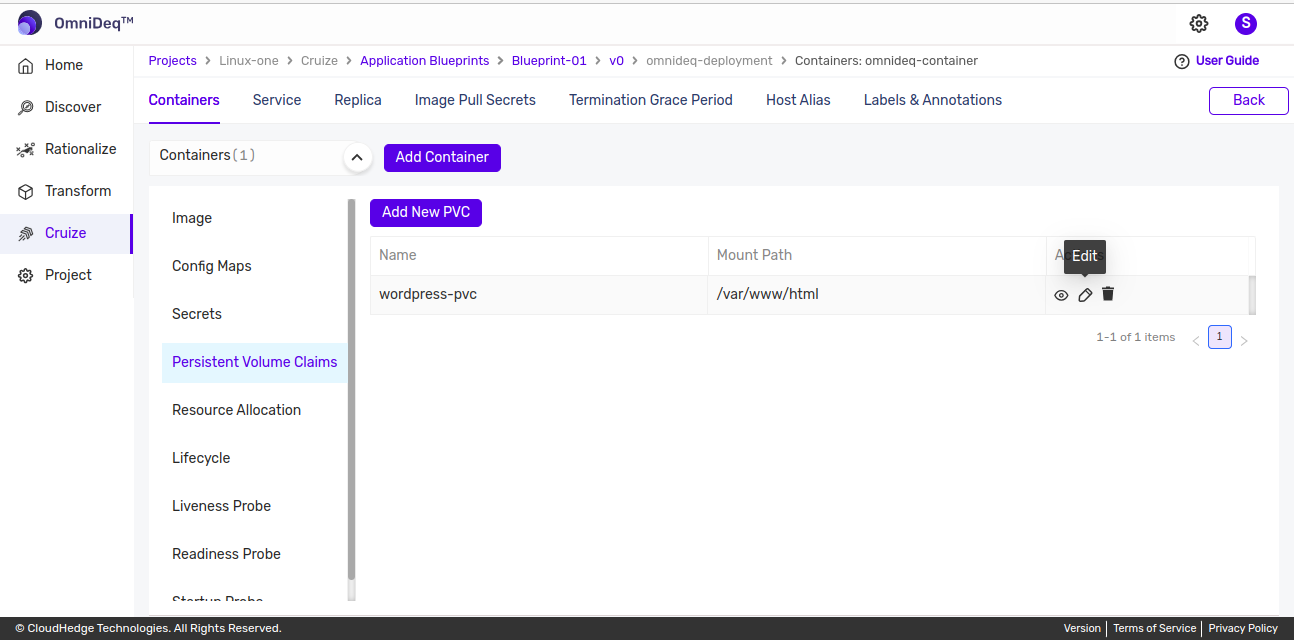Click /var/www/html mount path cell

pyautogui.click(x=877, y=295)
